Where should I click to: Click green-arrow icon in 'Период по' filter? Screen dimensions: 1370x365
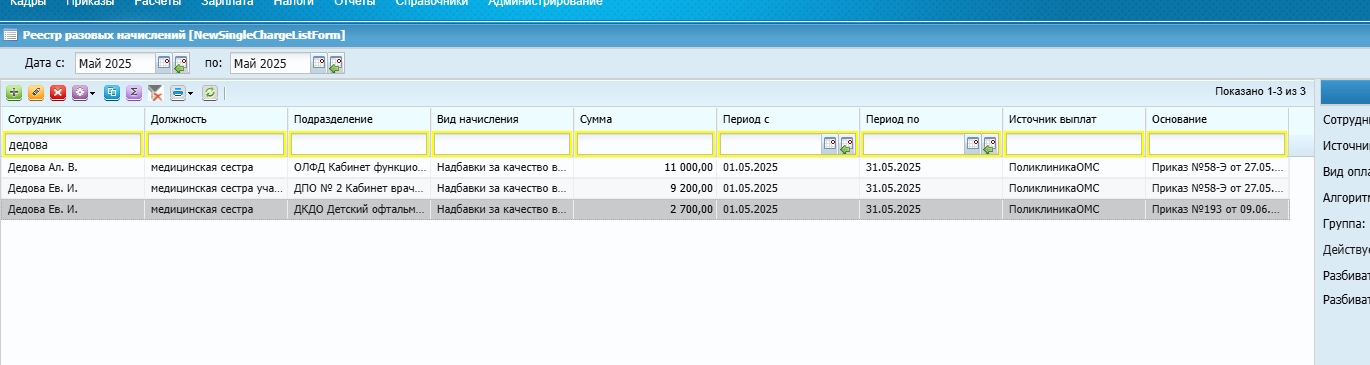tap(990, 145)
